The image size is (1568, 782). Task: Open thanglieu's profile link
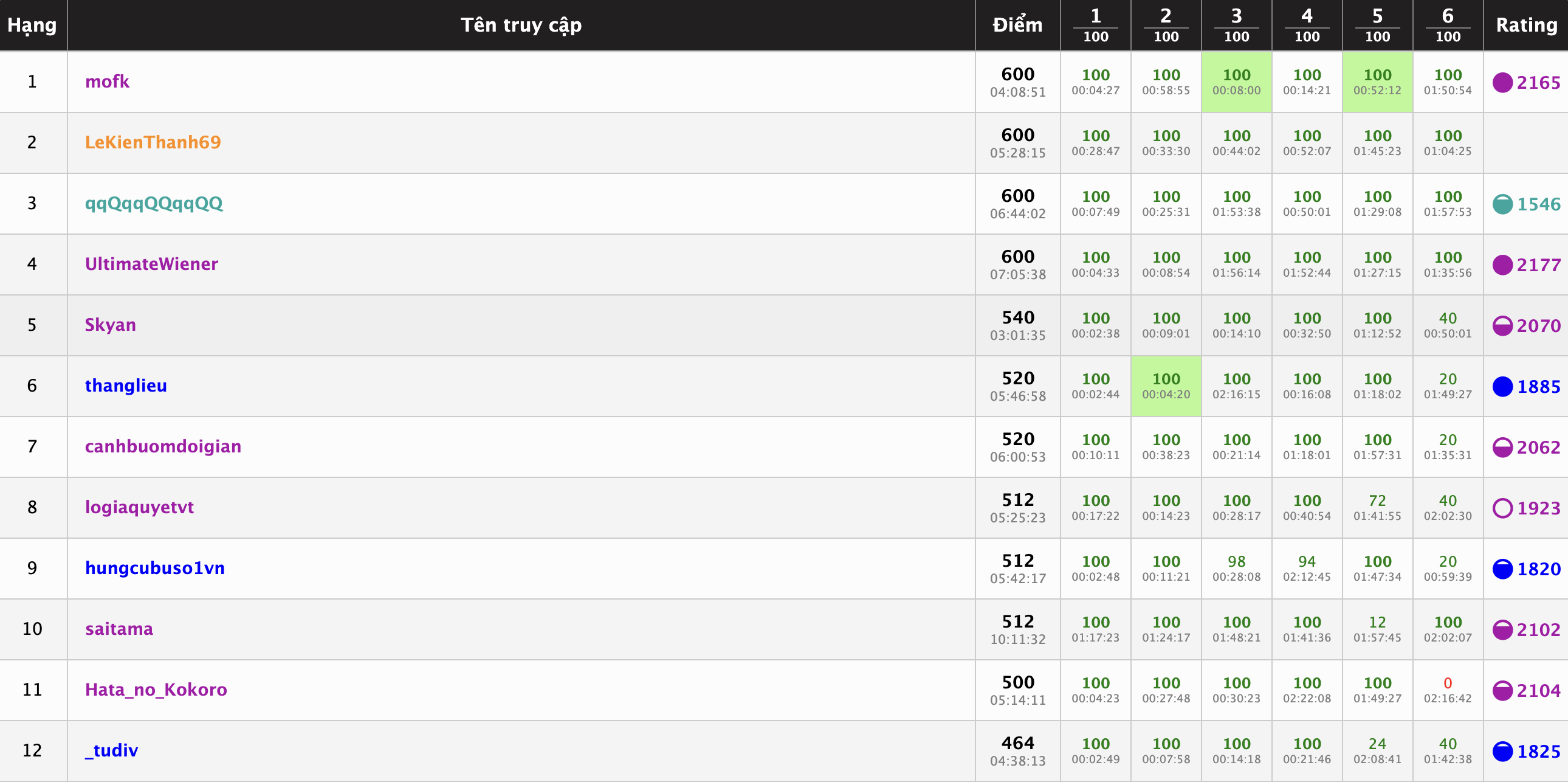126,386
